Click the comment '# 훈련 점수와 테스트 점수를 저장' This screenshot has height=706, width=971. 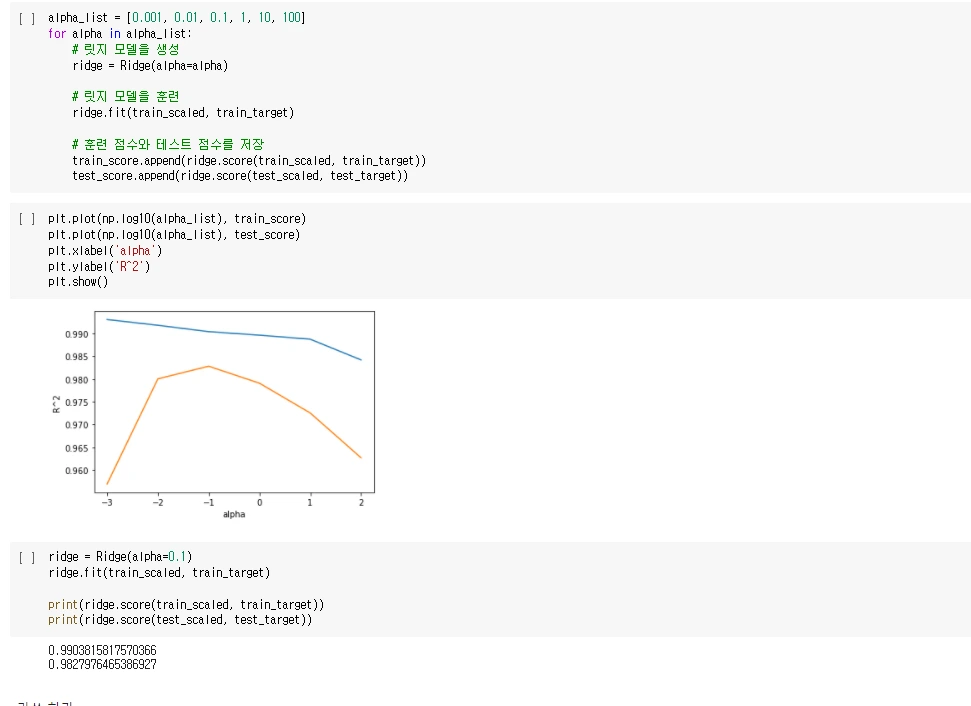click(x=168, y=144)
